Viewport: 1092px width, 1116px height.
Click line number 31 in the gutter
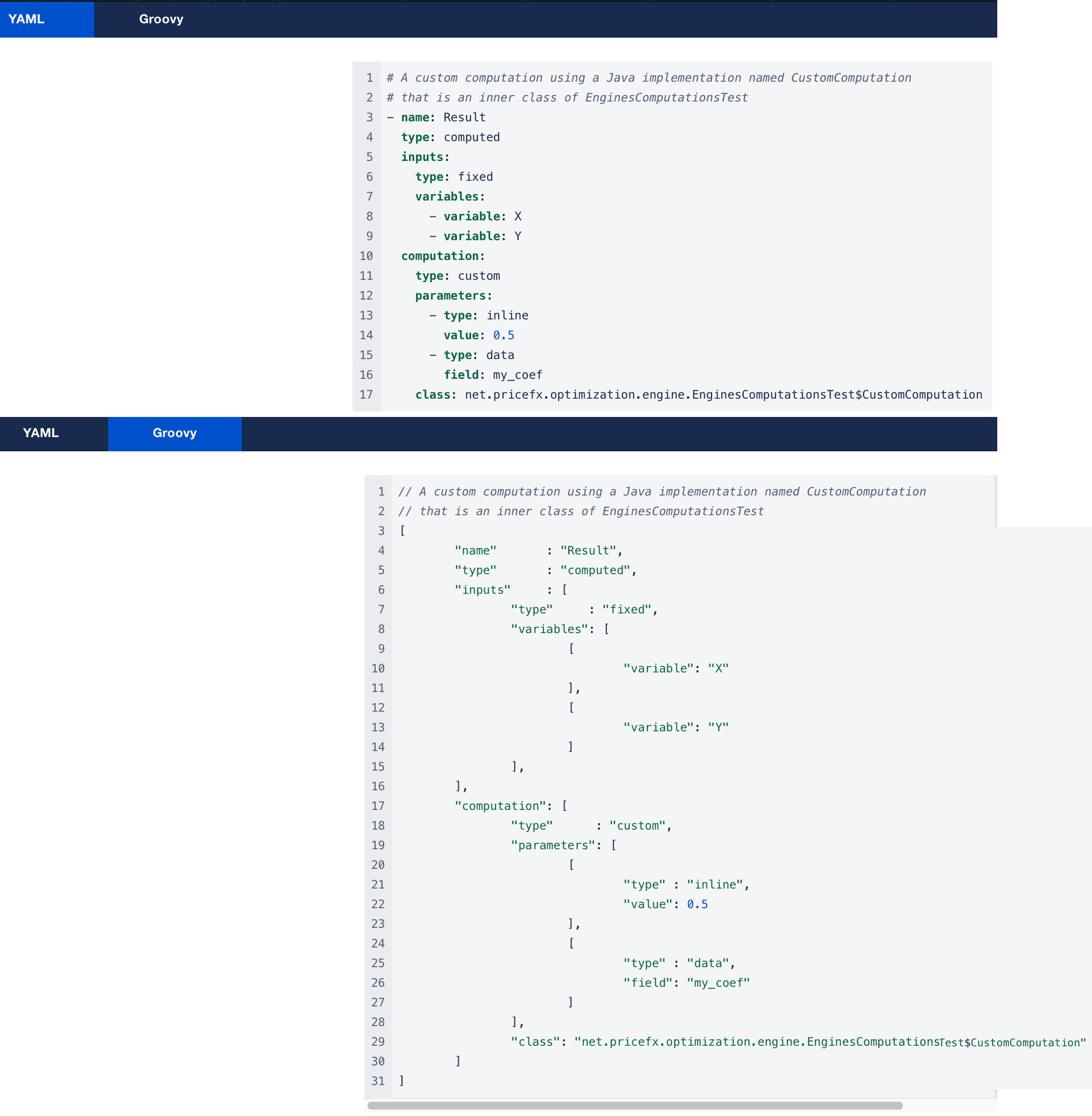(378, 1081)
